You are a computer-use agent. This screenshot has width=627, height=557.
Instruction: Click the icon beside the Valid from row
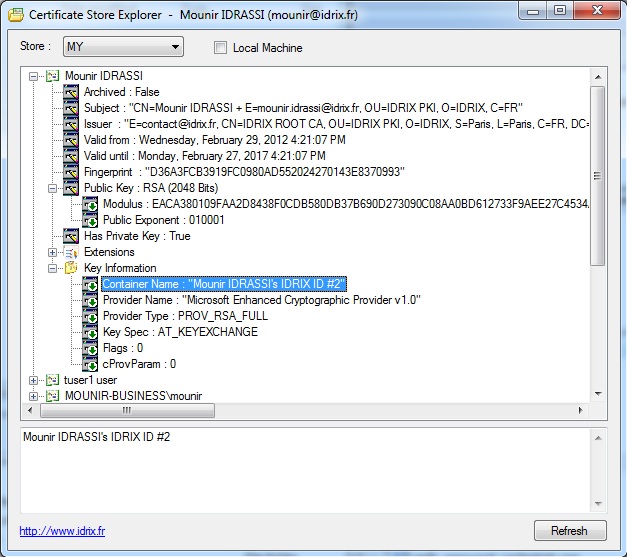pyautogui.click(x=71, y=140)
